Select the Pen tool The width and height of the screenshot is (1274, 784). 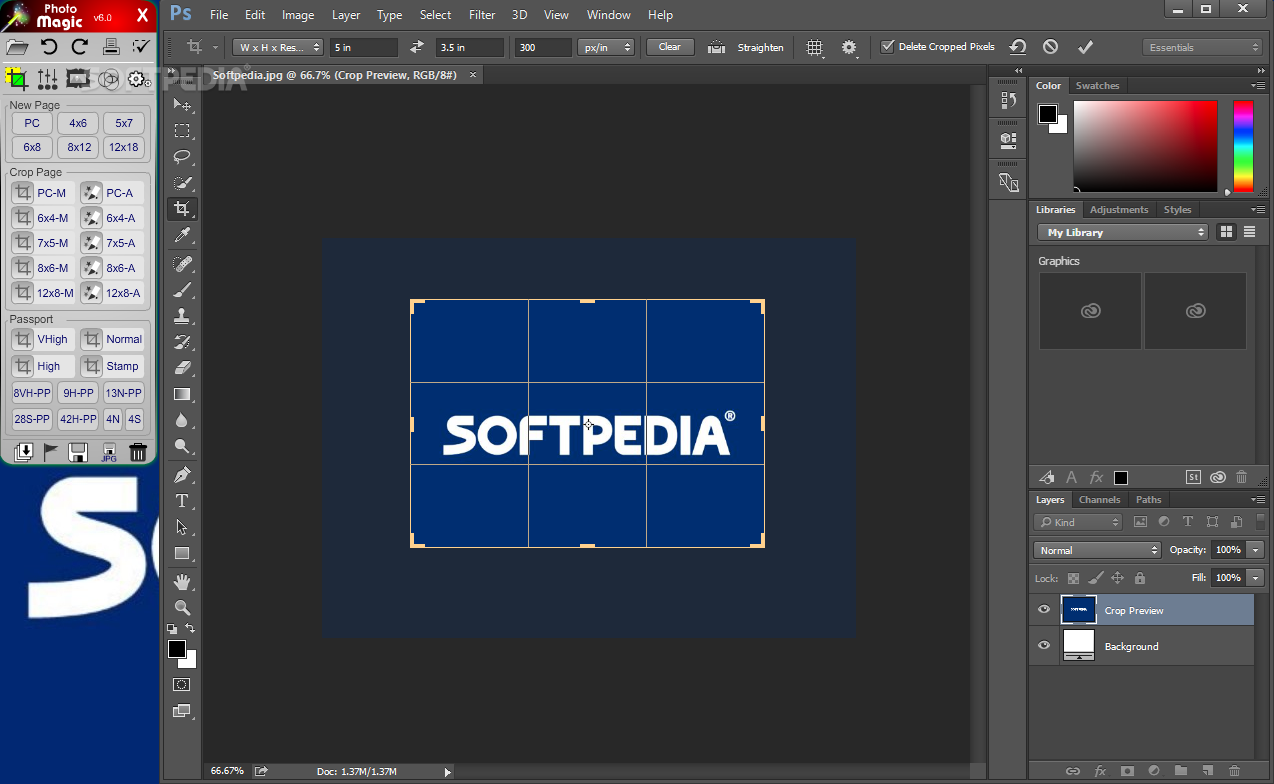point(182,474)
